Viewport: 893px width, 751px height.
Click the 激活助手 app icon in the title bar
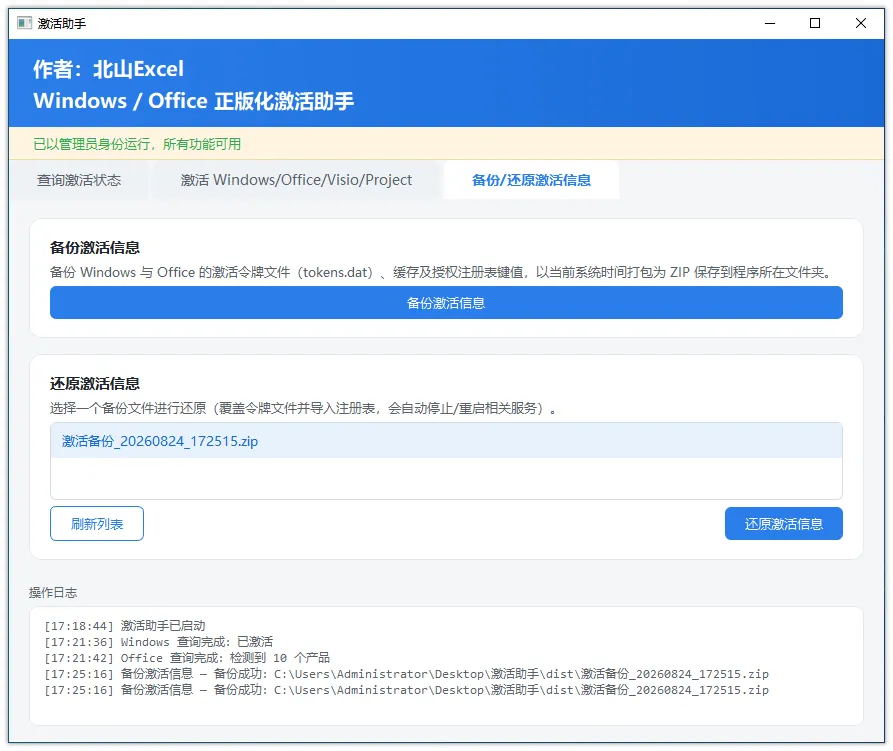(x=24, y=23)
